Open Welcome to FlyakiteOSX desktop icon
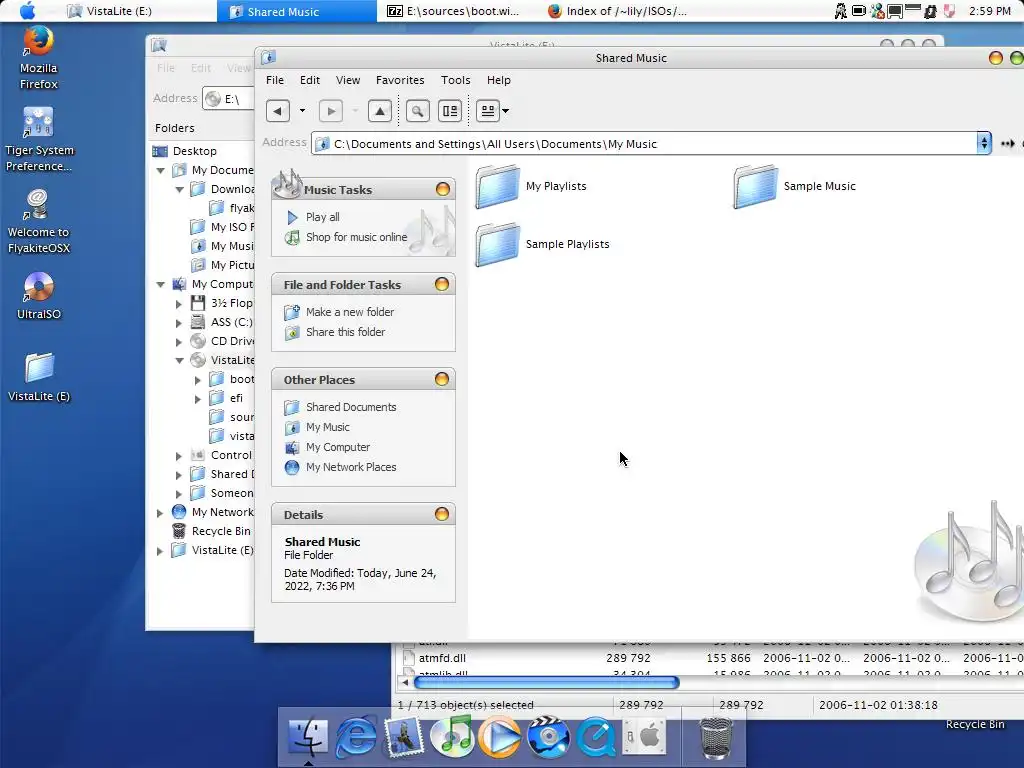 pyautogui.click(x=39, y=222)
